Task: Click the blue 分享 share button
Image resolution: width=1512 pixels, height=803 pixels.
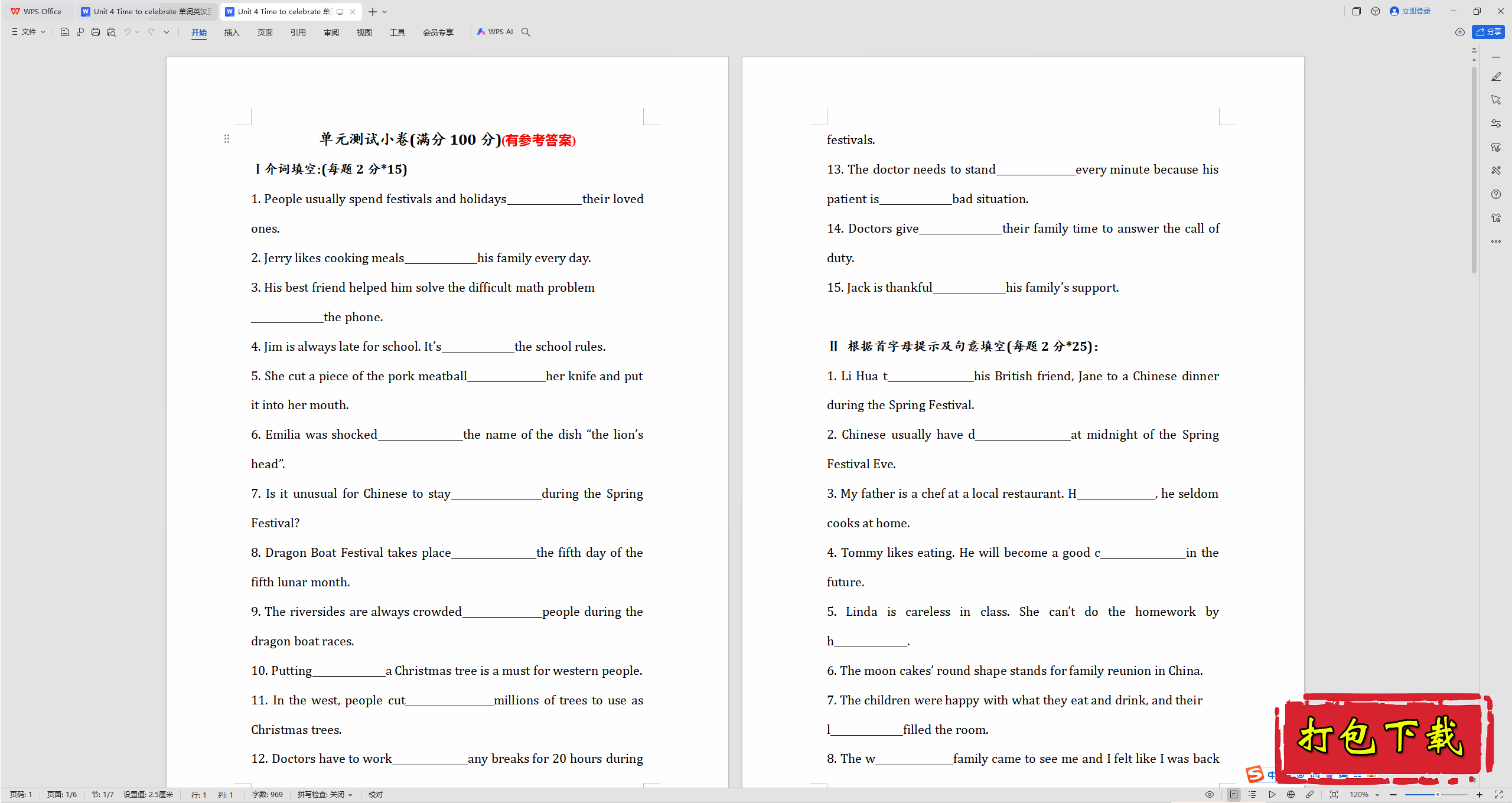Action: [x=1488, y=32]
